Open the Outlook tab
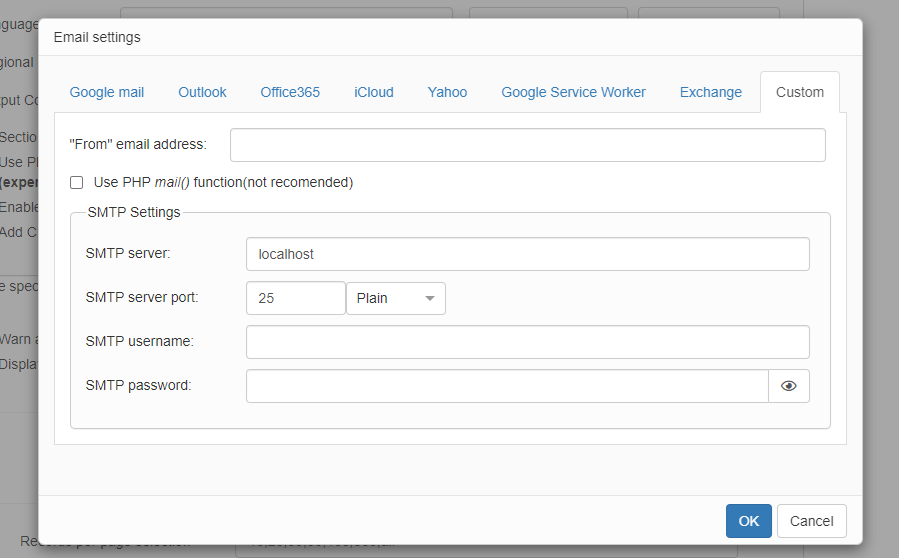The width and height of the screenshot is (899, 558). pyautogui.click(x=202, y=92)
